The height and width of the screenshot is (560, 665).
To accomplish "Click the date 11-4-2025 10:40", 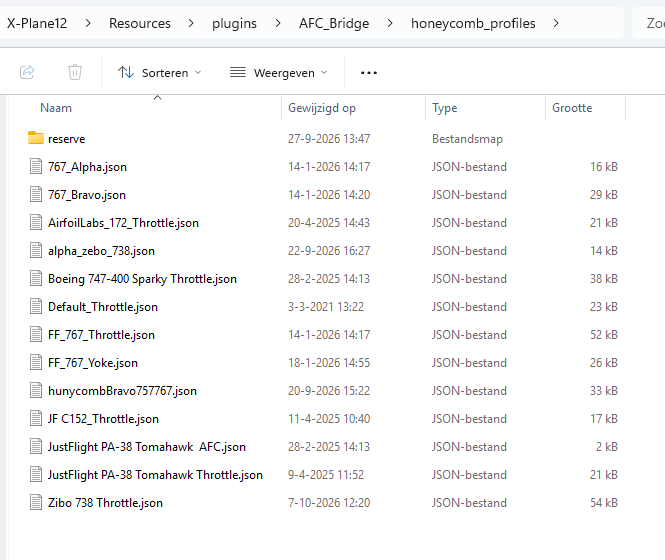I will pos(329,419).
